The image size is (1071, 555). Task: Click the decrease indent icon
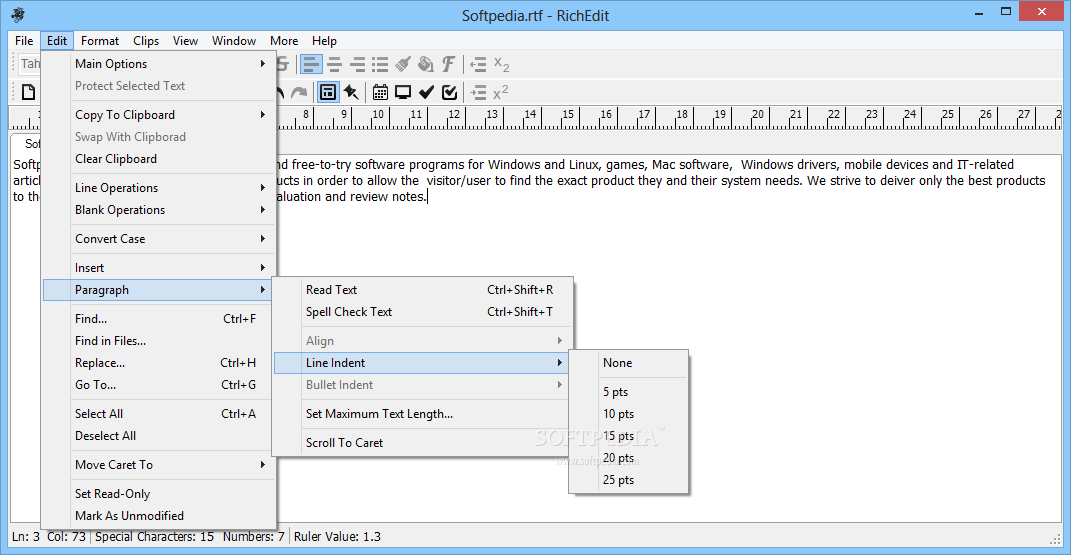[x=478, y=65]
